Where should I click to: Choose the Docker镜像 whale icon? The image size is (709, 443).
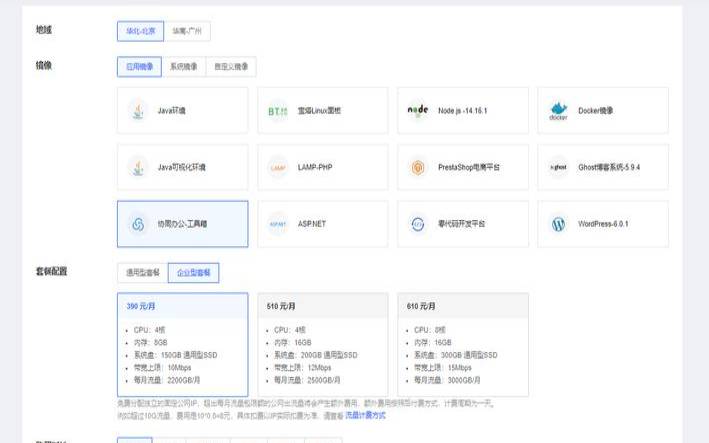(558, 111)
